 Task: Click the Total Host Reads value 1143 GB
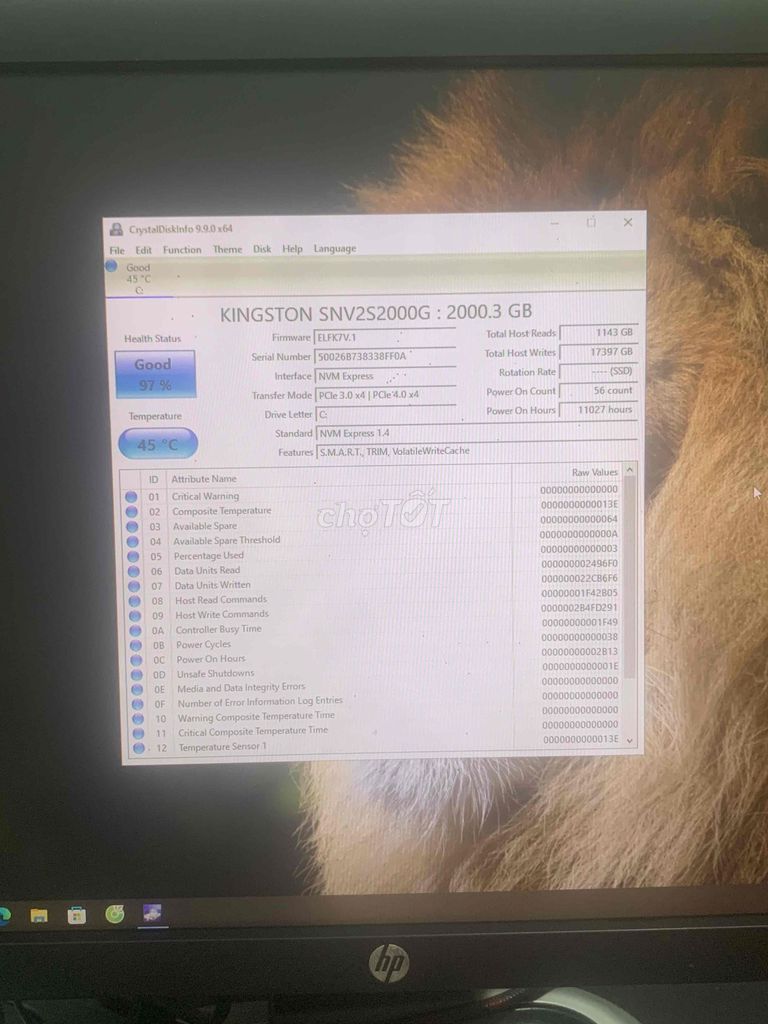598,332
